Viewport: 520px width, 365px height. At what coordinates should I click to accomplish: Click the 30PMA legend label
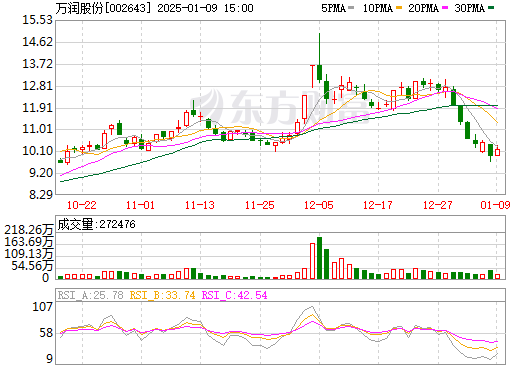pyautogui.click(x=469, y=8)
